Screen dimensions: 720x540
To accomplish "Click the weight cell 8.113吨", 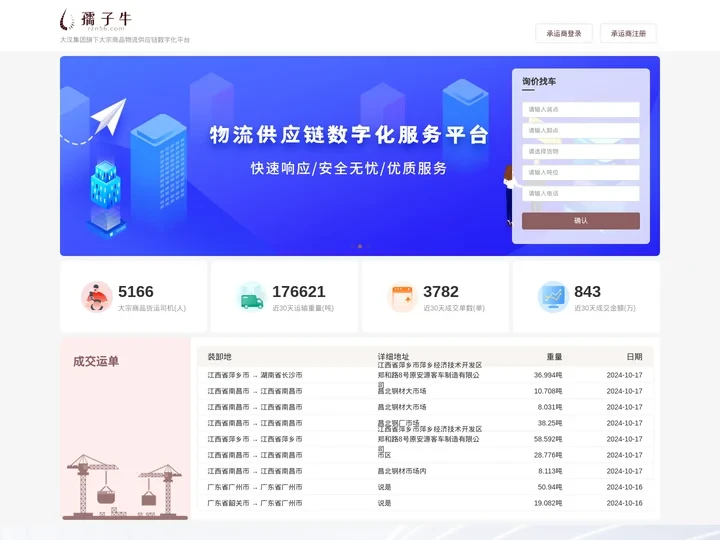I will [x=550, y=471].
